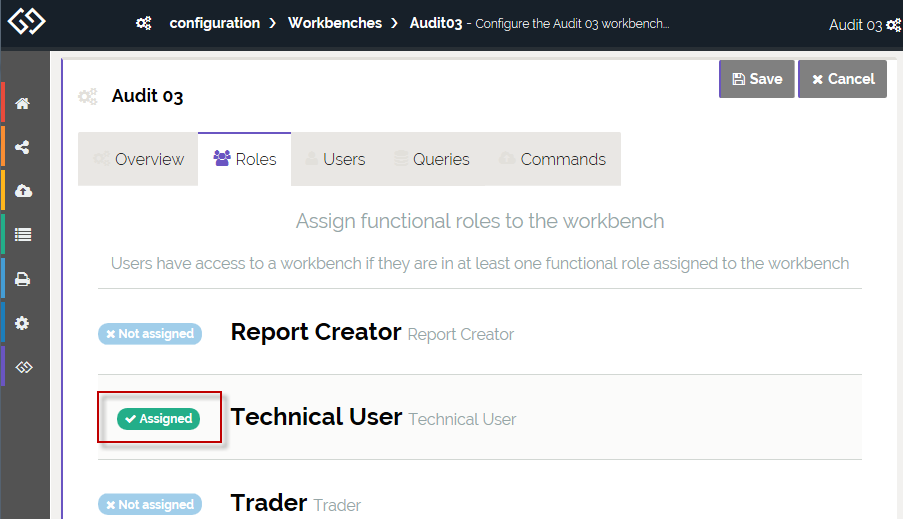Toggle Technical User's Assigned badge

coord(158,419)
